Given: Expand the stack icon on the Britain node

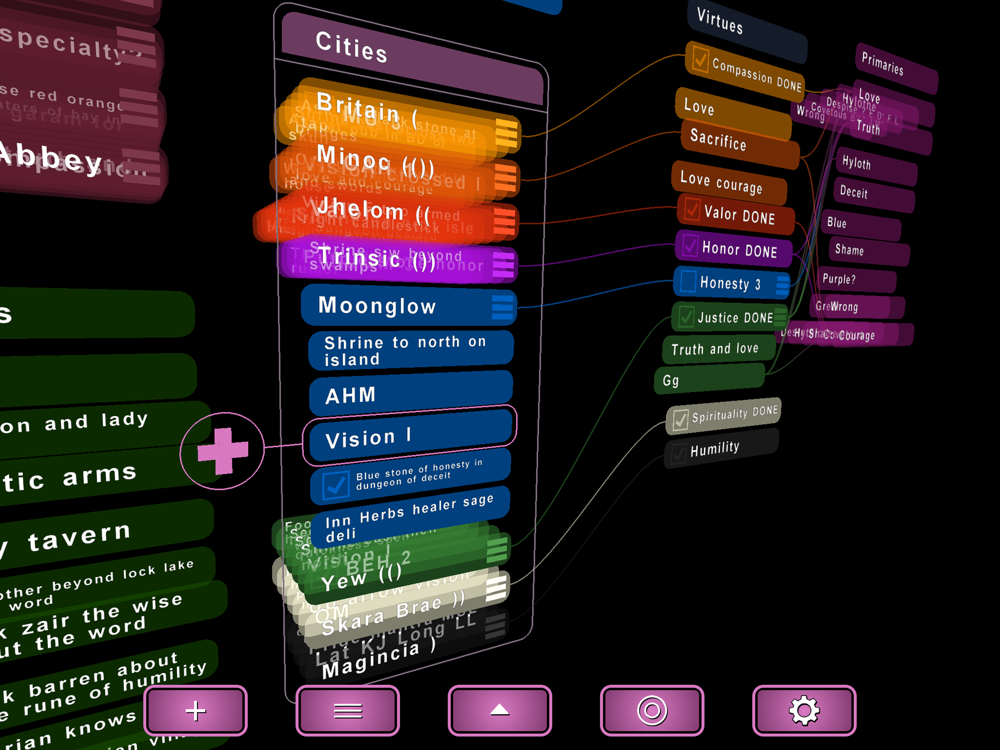Looking at the screenshot, I should point(506,132).
